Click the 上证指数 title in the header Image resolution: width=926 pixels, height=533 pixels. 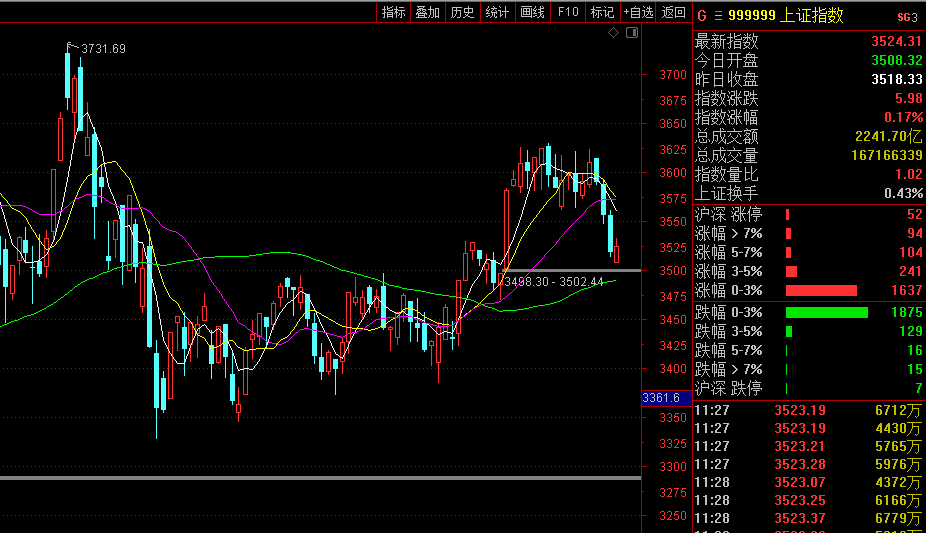pos(814,15)
